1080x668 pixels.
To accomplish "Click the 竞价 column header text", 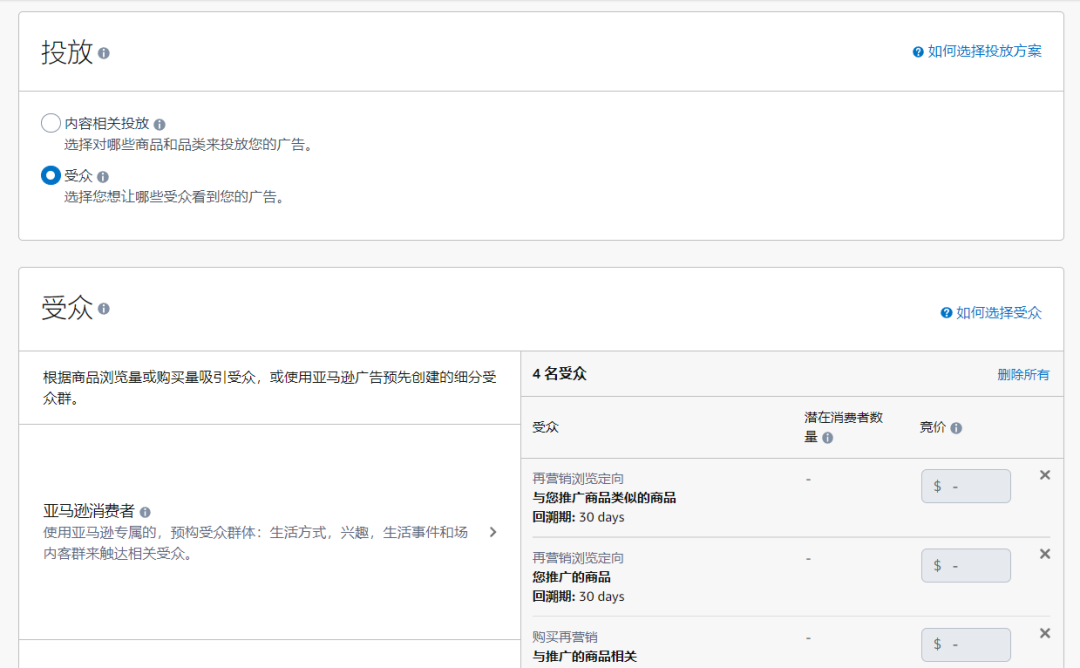I will [x=933, y=428].
